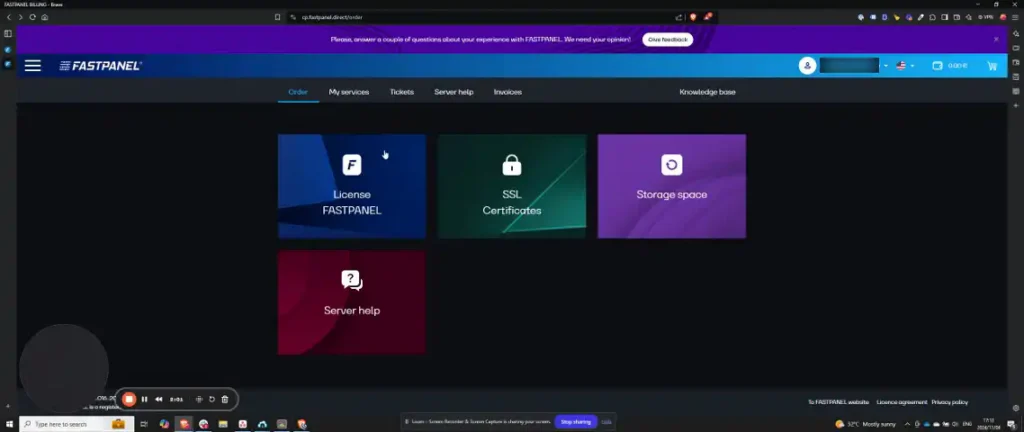
Task: Open the Invoices tab
Action: click(507, 92)
